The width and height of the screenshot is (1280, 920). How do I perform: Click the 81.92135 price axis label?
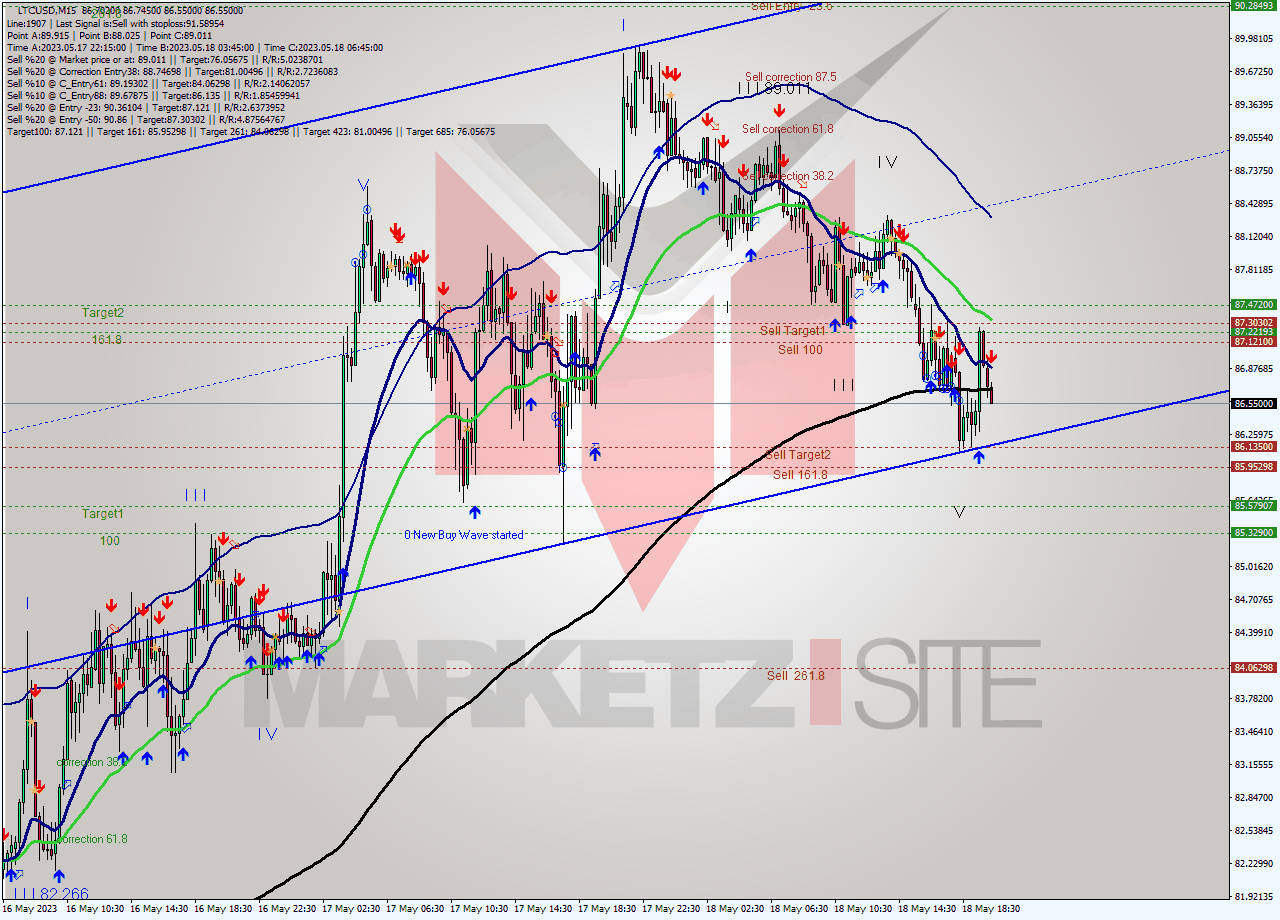click(1253, 896)
